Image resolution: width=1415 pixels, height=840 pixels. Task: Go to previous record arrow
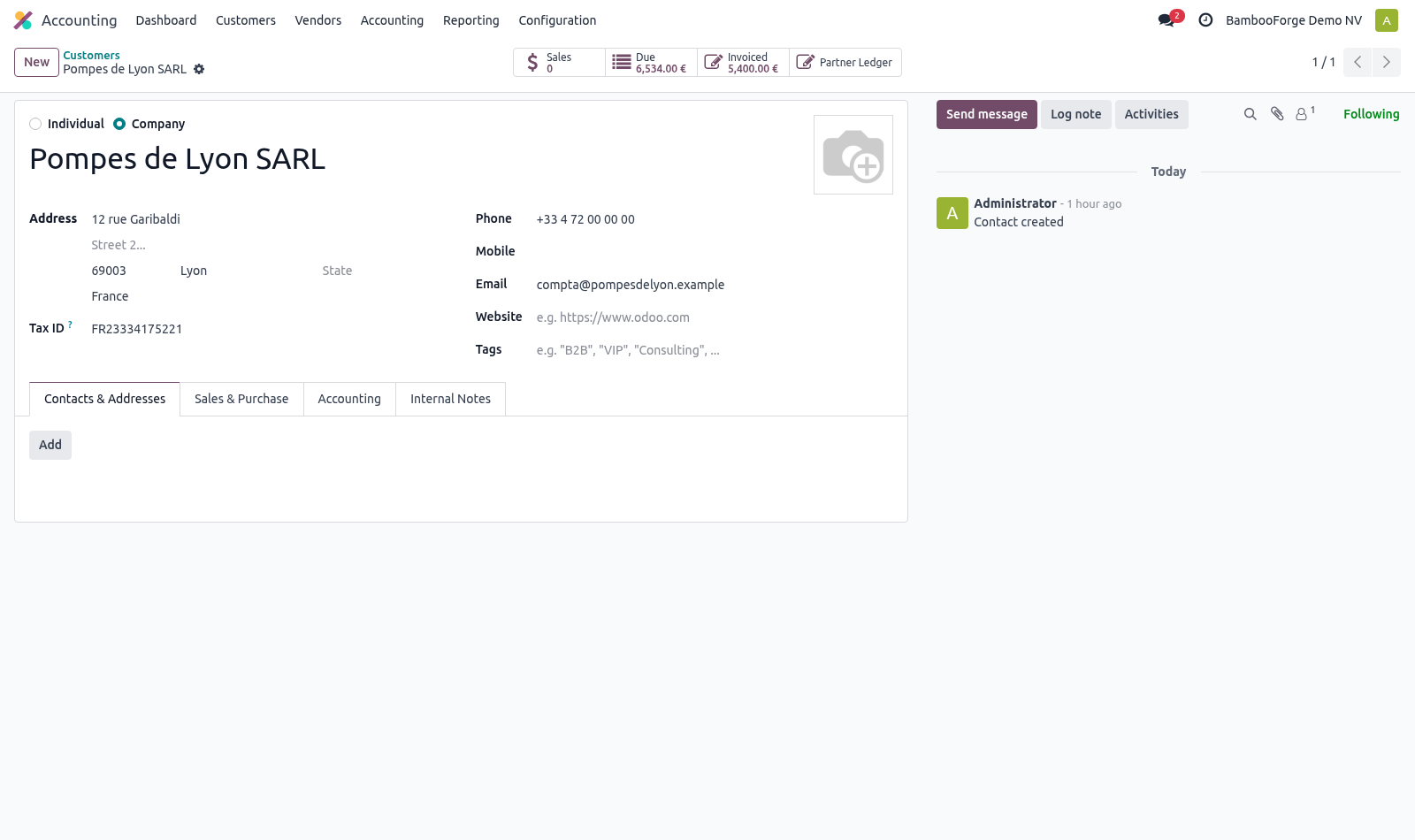pyautogui.click(x=1358, y=62)
